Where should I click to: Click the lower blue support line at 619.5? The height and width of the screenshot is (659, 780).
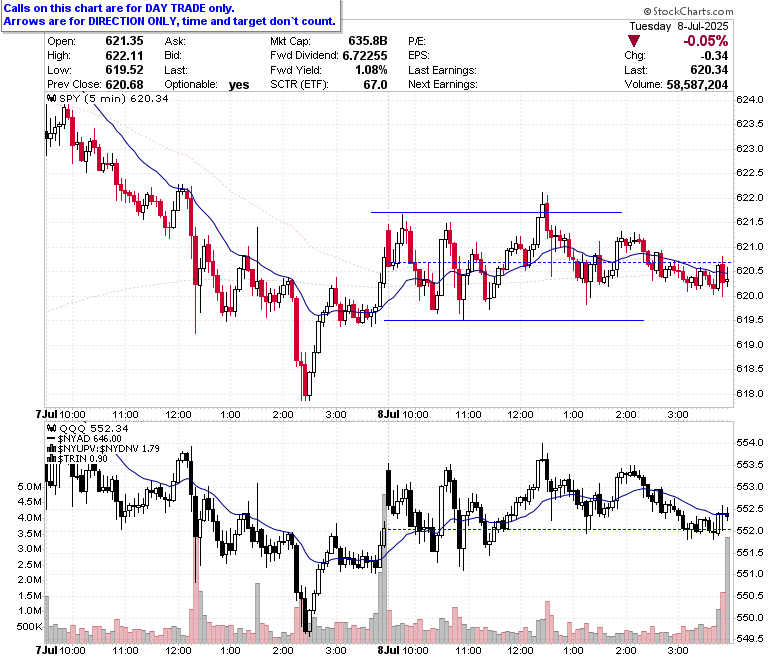pyautogui.click(x=514, y=320)
